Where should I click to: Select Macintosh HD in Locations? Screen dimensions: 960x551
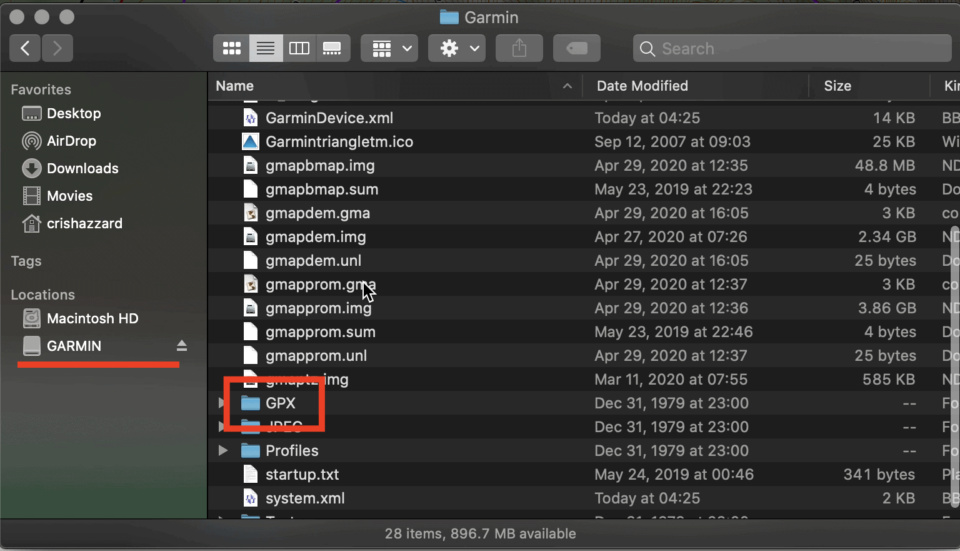(92, 318)
